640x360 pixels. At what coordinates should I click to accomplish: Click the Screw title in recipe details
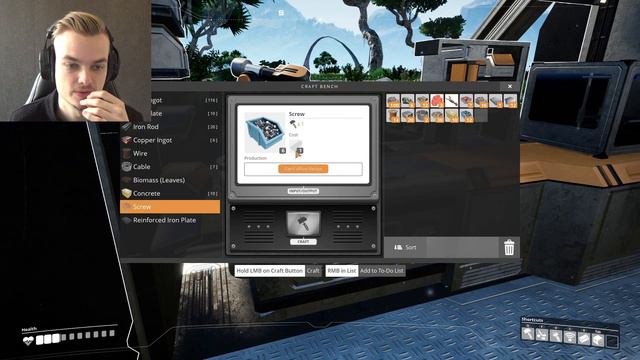pyautogui.click(x=297, y=114)
